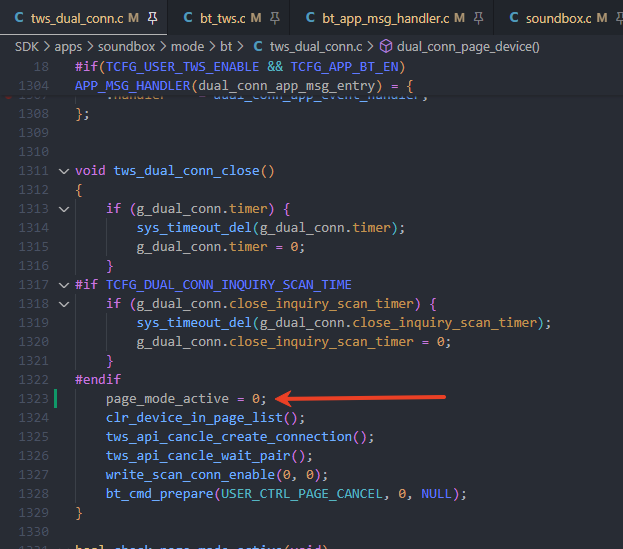The width and height of the screenshot is (623, 549).
Task: Select tws_dual_conn.c in the breadcrumb
Action: (x=316, y=46)
